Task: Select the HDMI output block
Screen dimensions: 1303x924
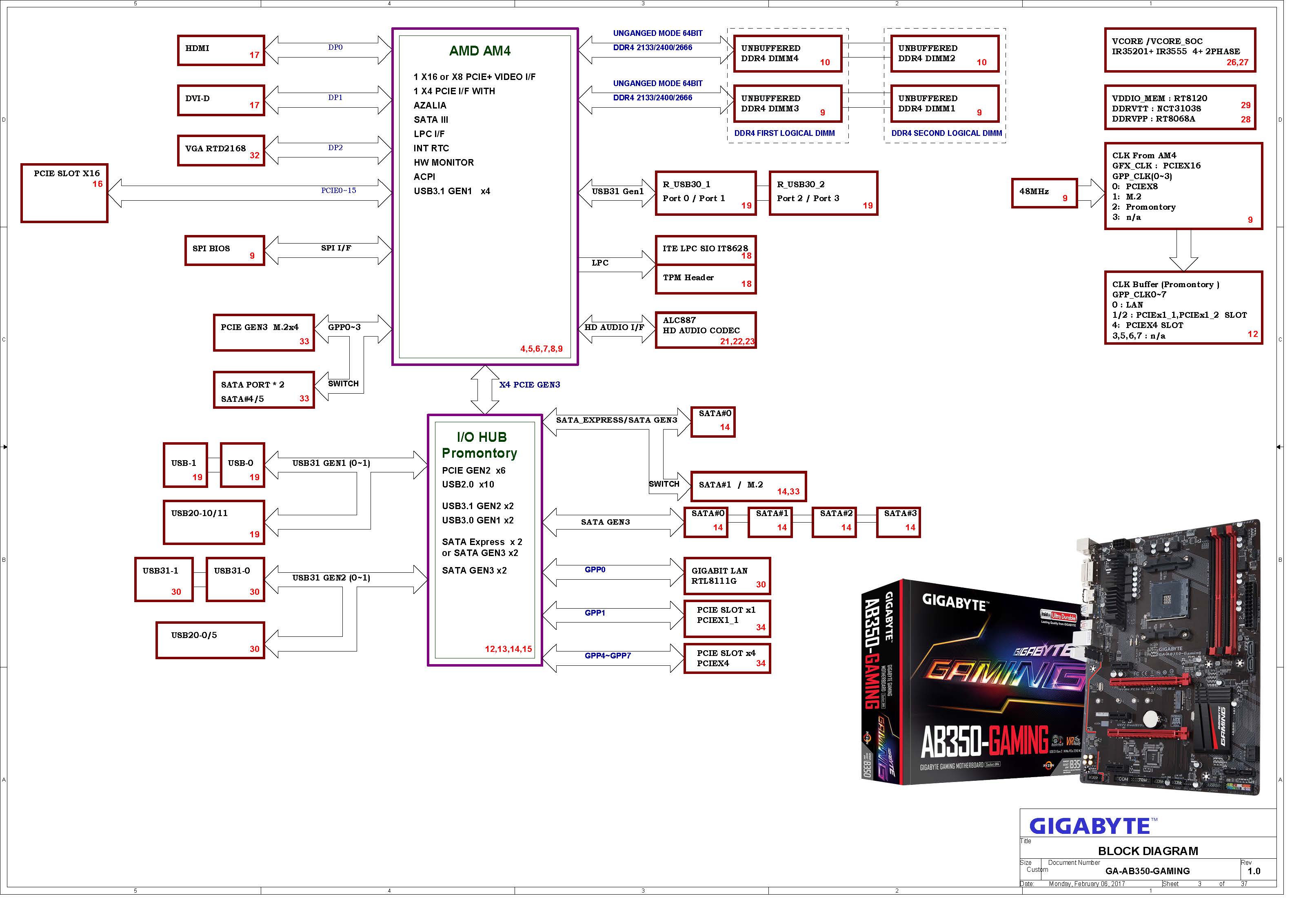Action: [221, 50]
